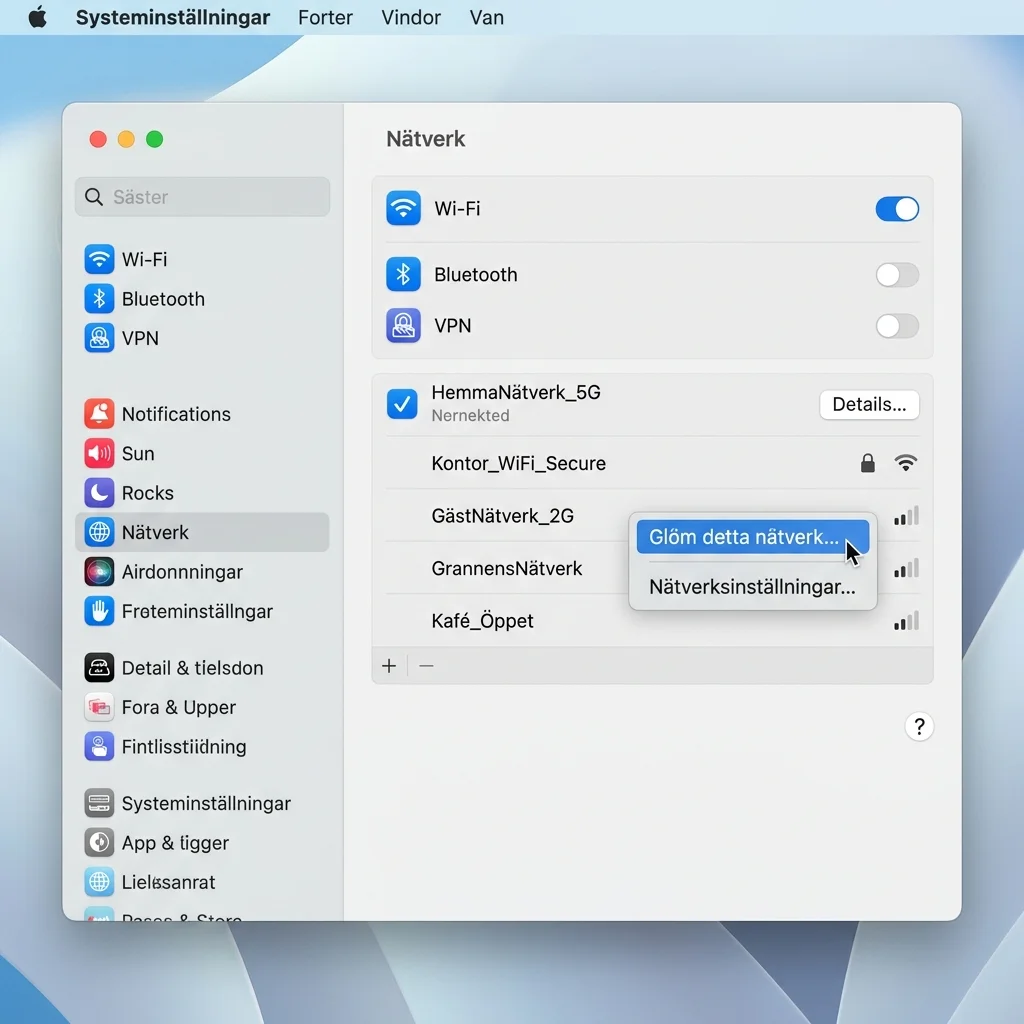This screenshot has width=1024, height=1024.
Task: Click Bluetooth icon in Nätverk panel
Action: [403, 274]
